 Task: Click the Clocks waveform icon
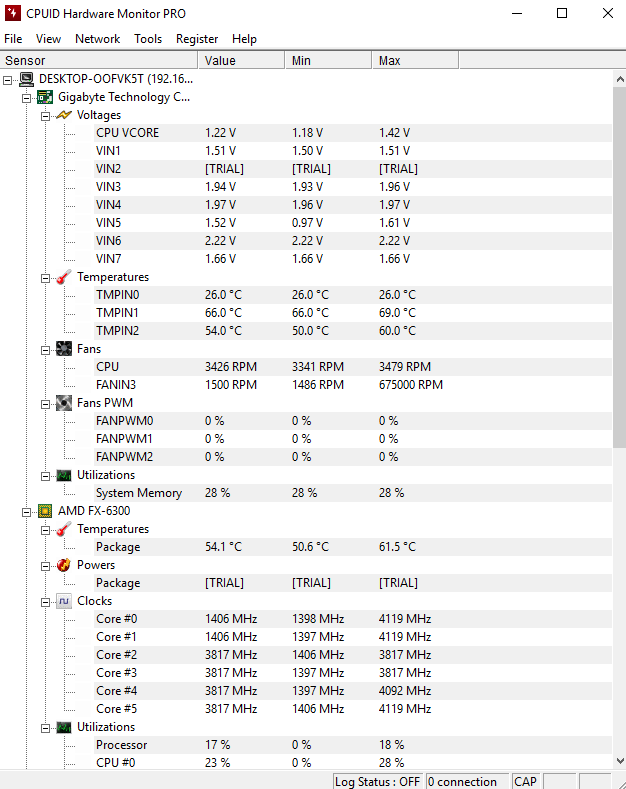click(64, 601)
